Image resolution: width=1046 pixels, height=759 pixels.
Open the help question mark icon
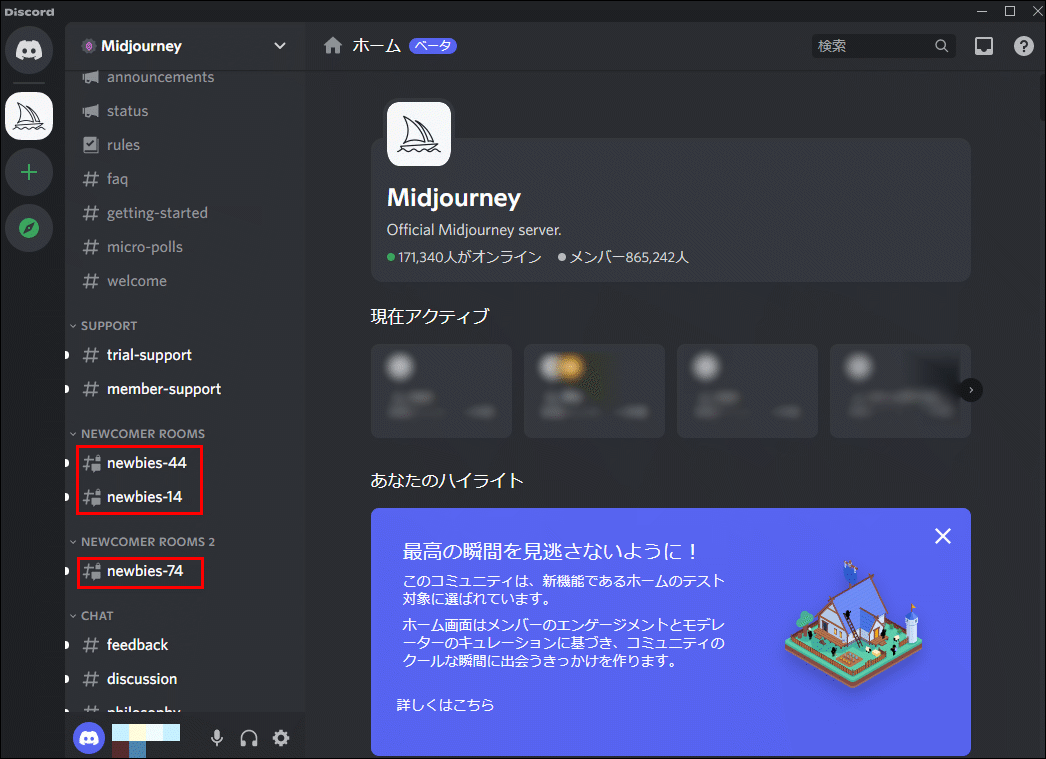[1023, 46]
